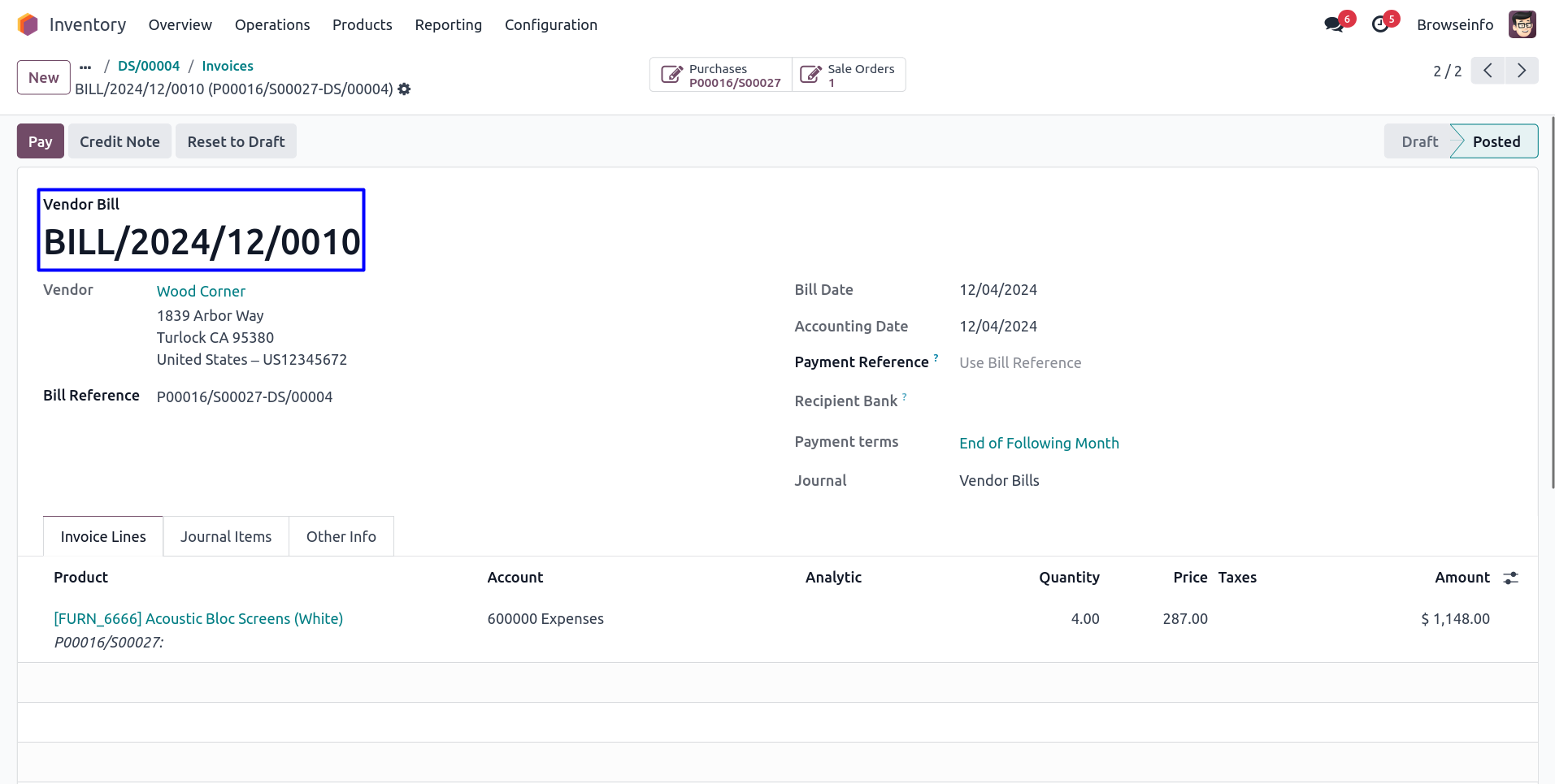1555x784 pixels.
Task: Go to the previous record arrow
Action: pyautogui.click(x=1488, y=71)
